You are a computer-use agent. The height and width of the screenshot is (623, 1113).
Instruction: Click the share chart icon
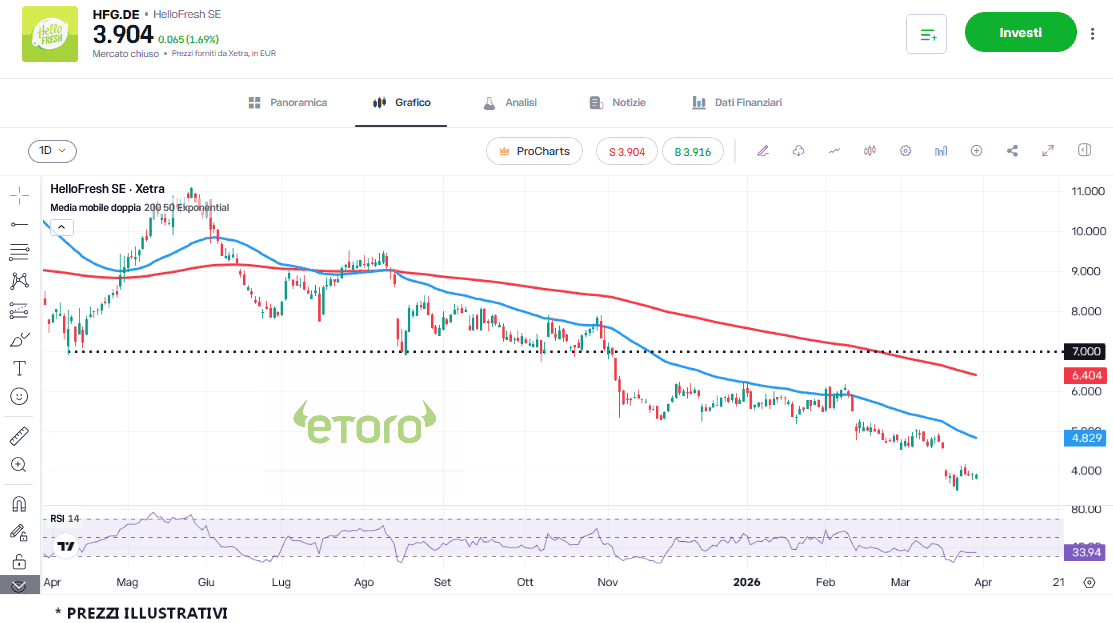1012,151
